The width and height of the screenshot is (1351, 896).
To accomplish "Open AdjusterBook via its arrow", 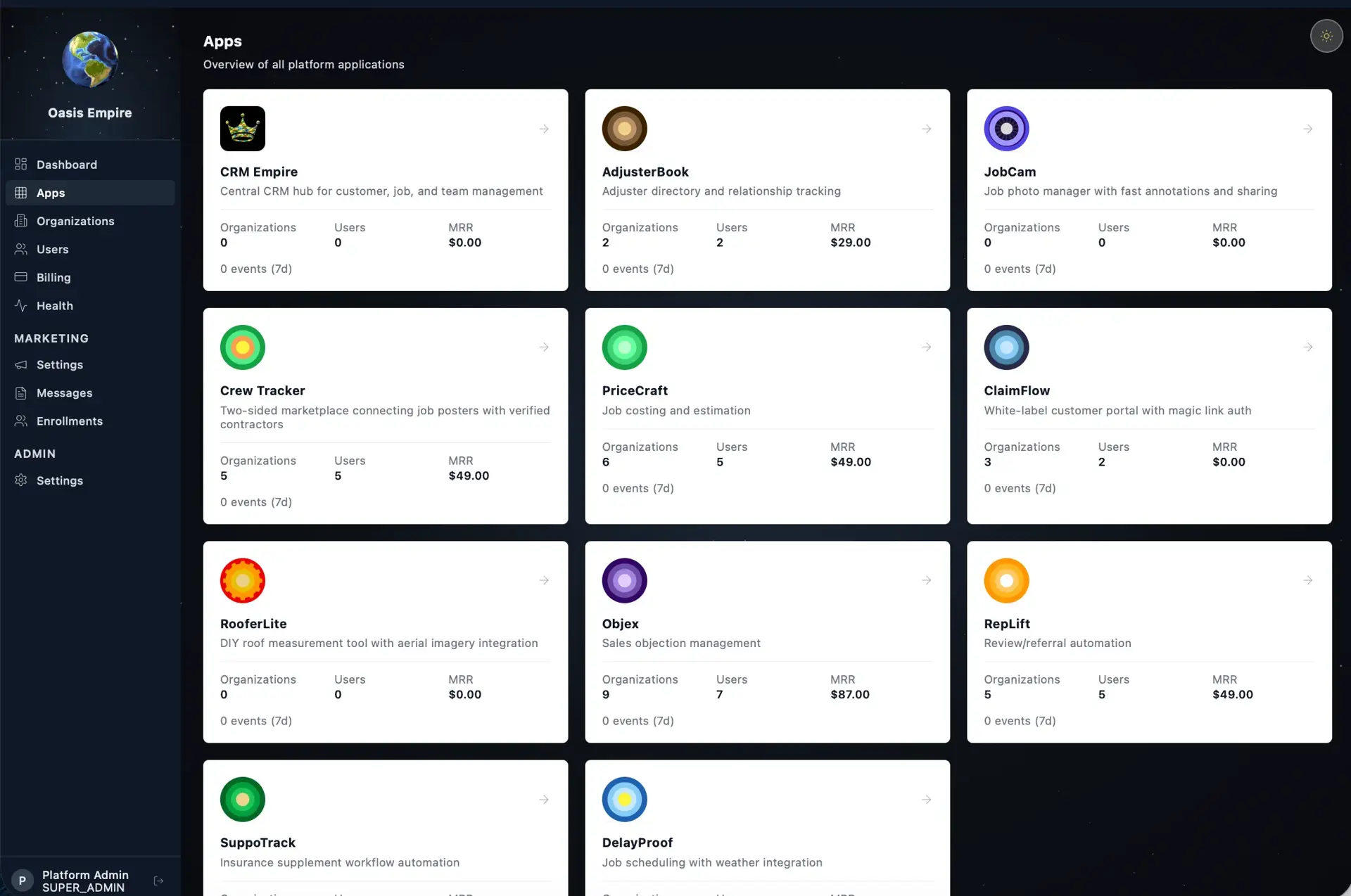I will pyautogui.click(x=927, y=129).
